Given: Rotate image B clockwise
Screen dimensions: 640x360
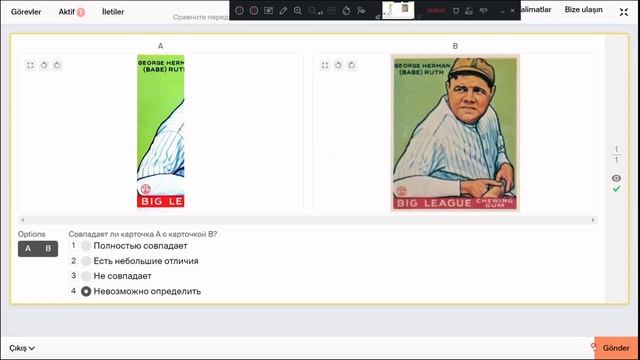Looking at the screenshot, I should 352,65.
